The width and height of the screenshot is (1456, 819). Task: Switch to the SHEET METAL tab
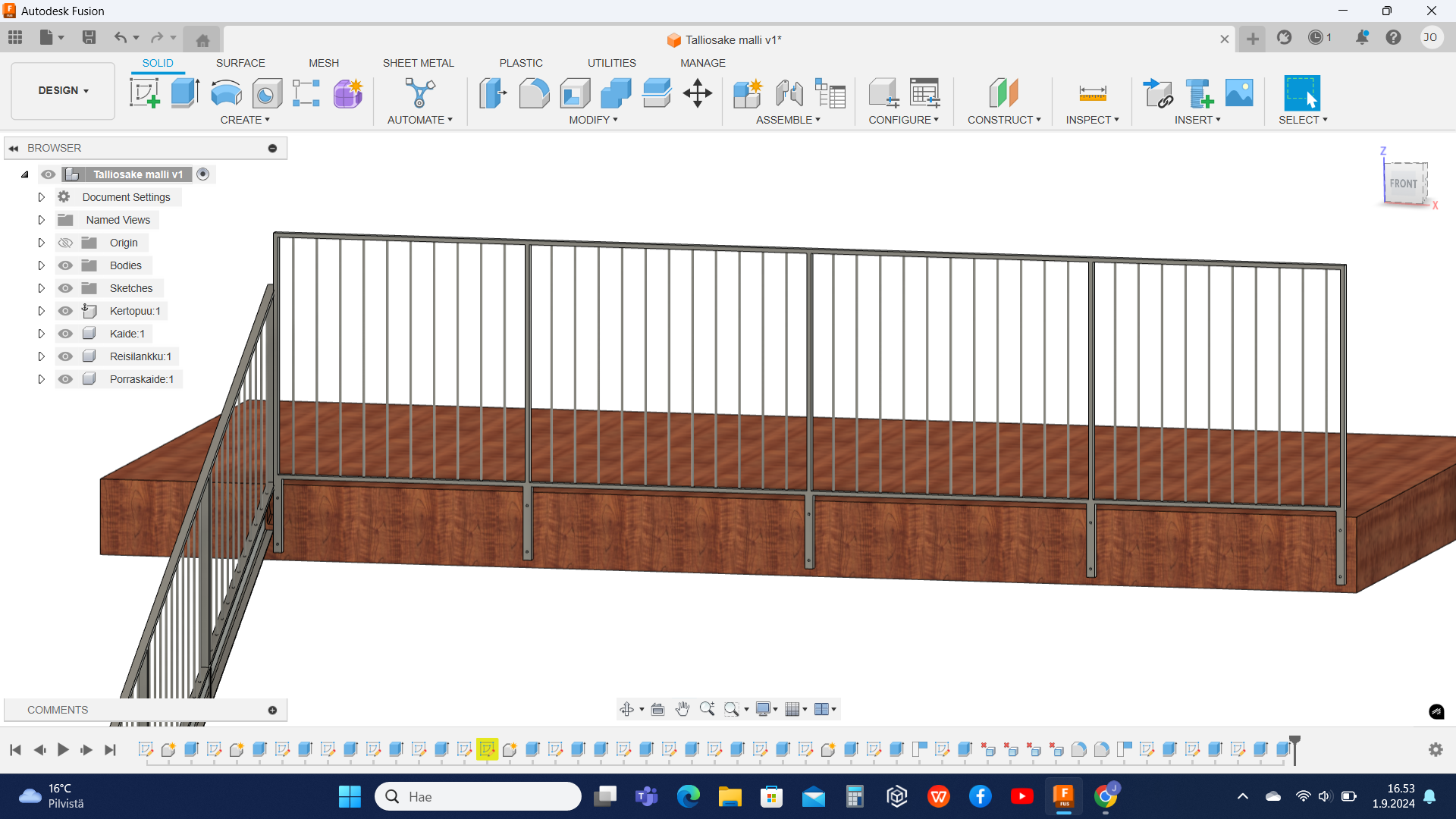(x=418, y=63)
